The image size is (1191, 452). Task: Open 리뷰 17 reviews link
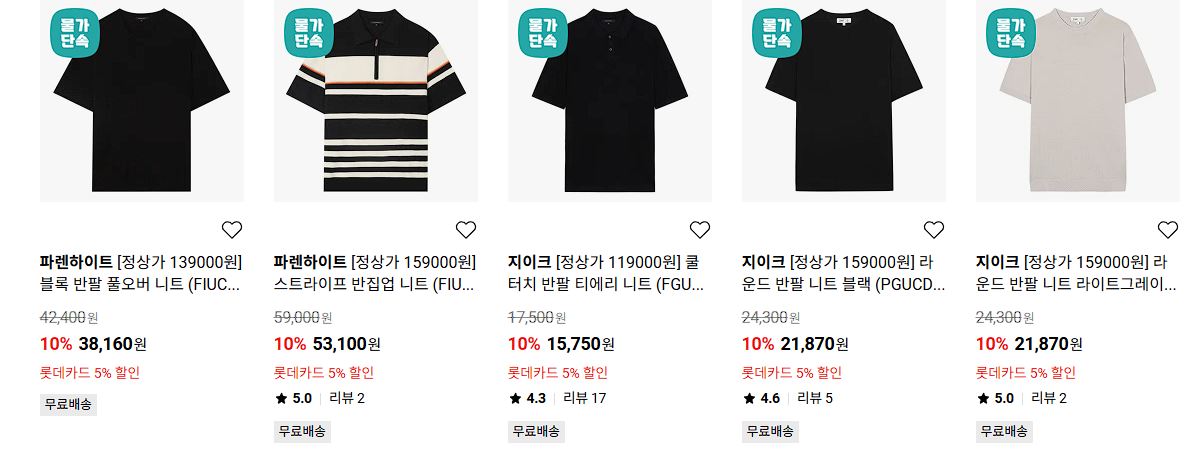(x=585, y=398)
